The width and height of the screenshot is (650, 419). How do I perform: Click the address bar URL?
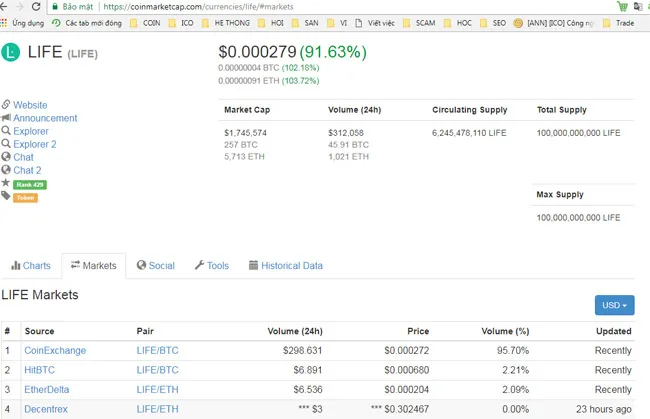click(x=198, y=7)
